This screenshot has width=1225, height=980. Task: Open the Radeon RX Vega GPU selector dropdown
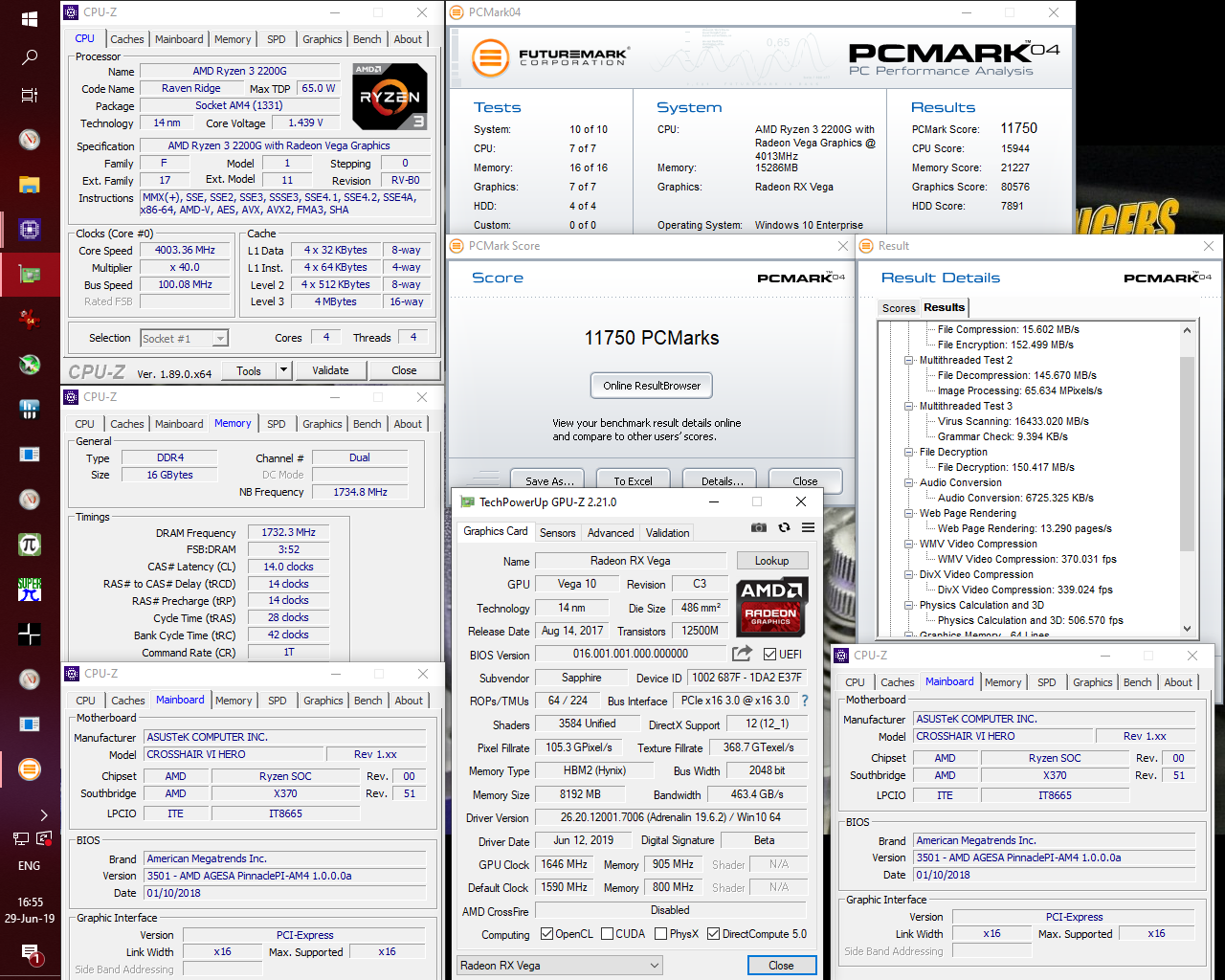(560, 966)
